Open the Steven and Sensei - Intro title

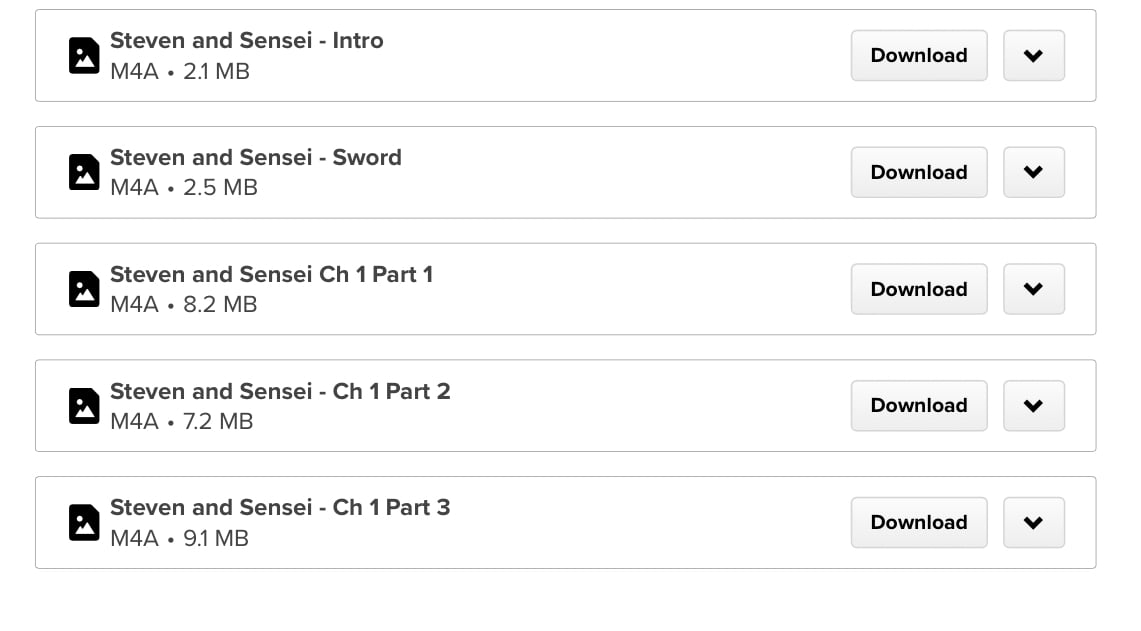point(246,41)
